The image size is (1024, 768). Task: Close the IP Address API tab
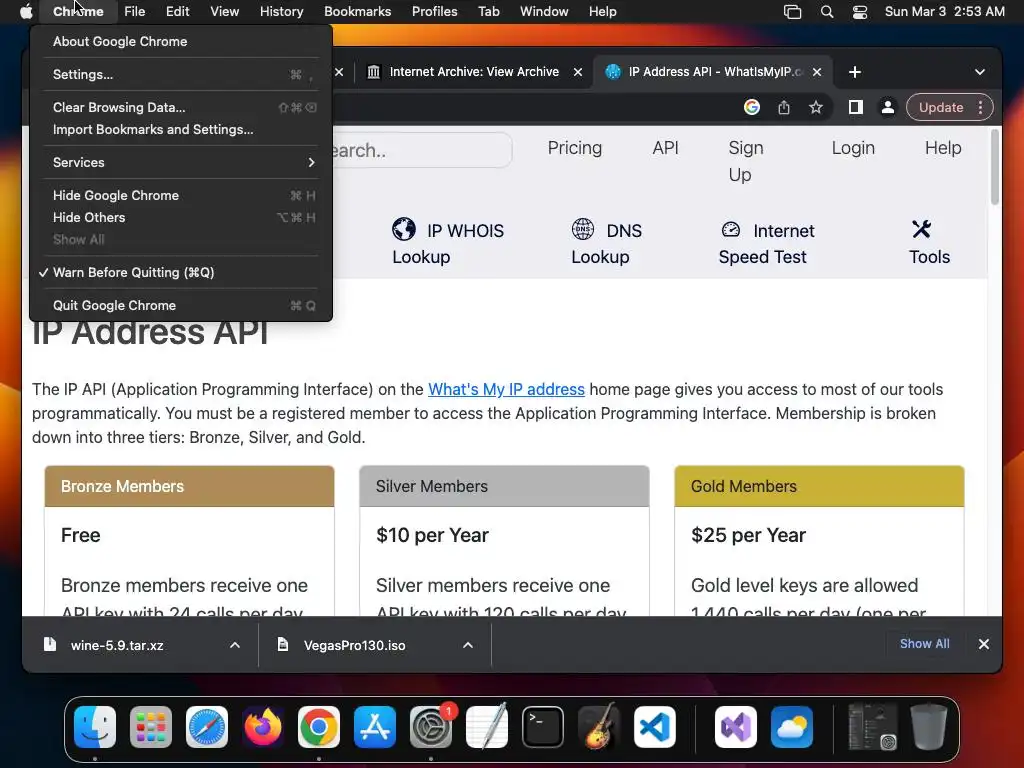click(x=817, y=72)
